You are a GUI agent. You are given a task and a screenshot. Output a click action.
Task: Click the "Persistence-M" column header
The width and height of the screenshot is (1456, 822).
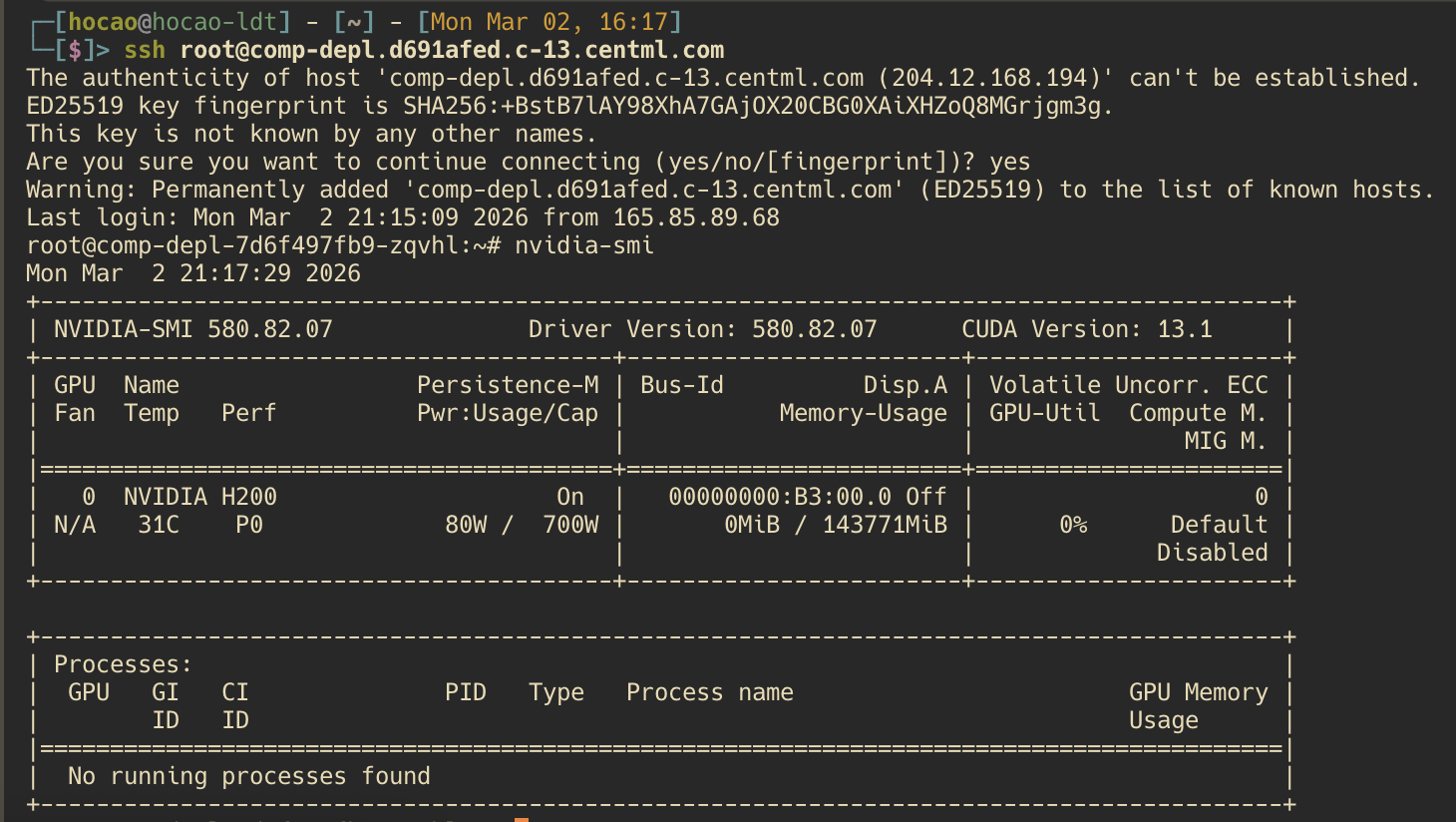coord(508,385)
